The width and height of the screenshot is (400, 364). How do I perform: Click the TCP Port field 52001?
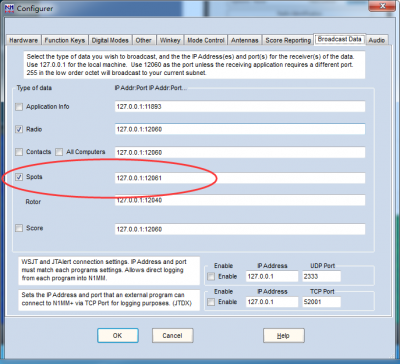(x=321, y=302)
